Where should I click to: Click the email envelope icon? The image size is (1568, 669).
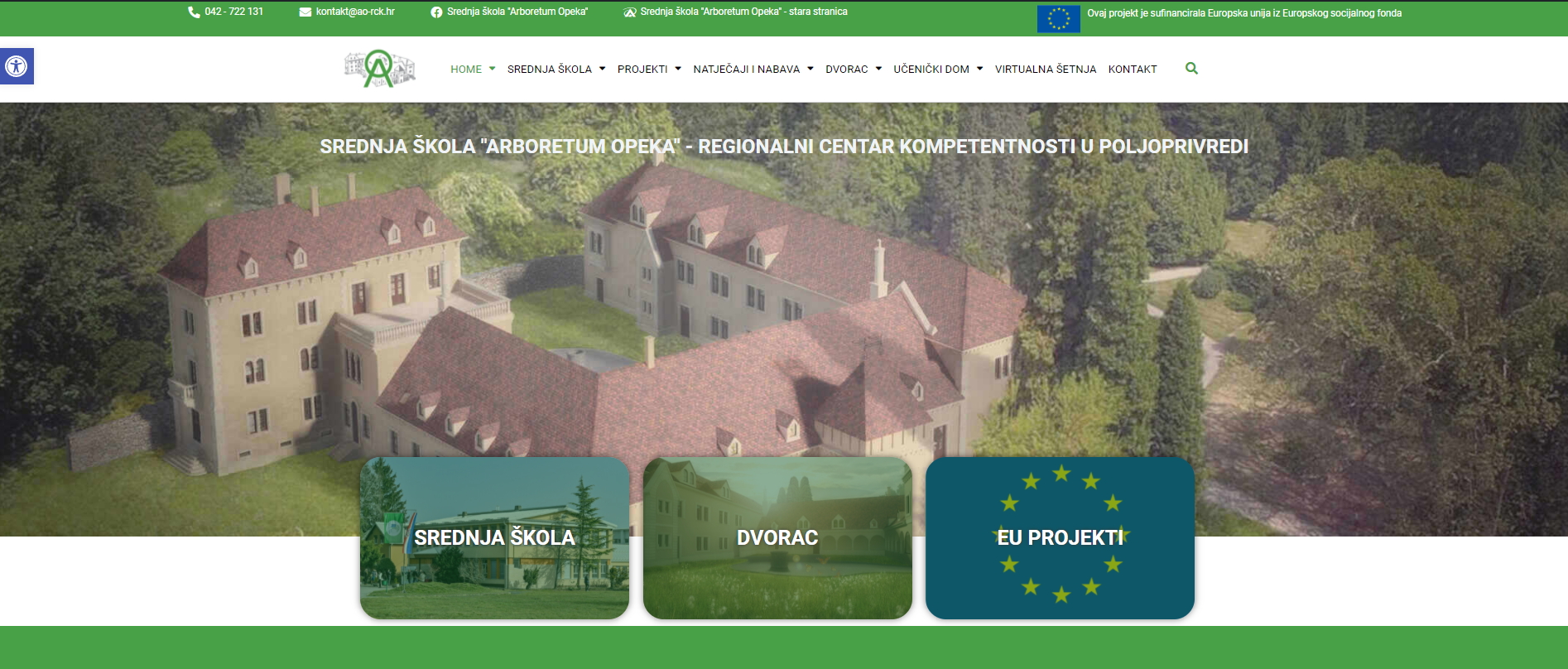305,12
